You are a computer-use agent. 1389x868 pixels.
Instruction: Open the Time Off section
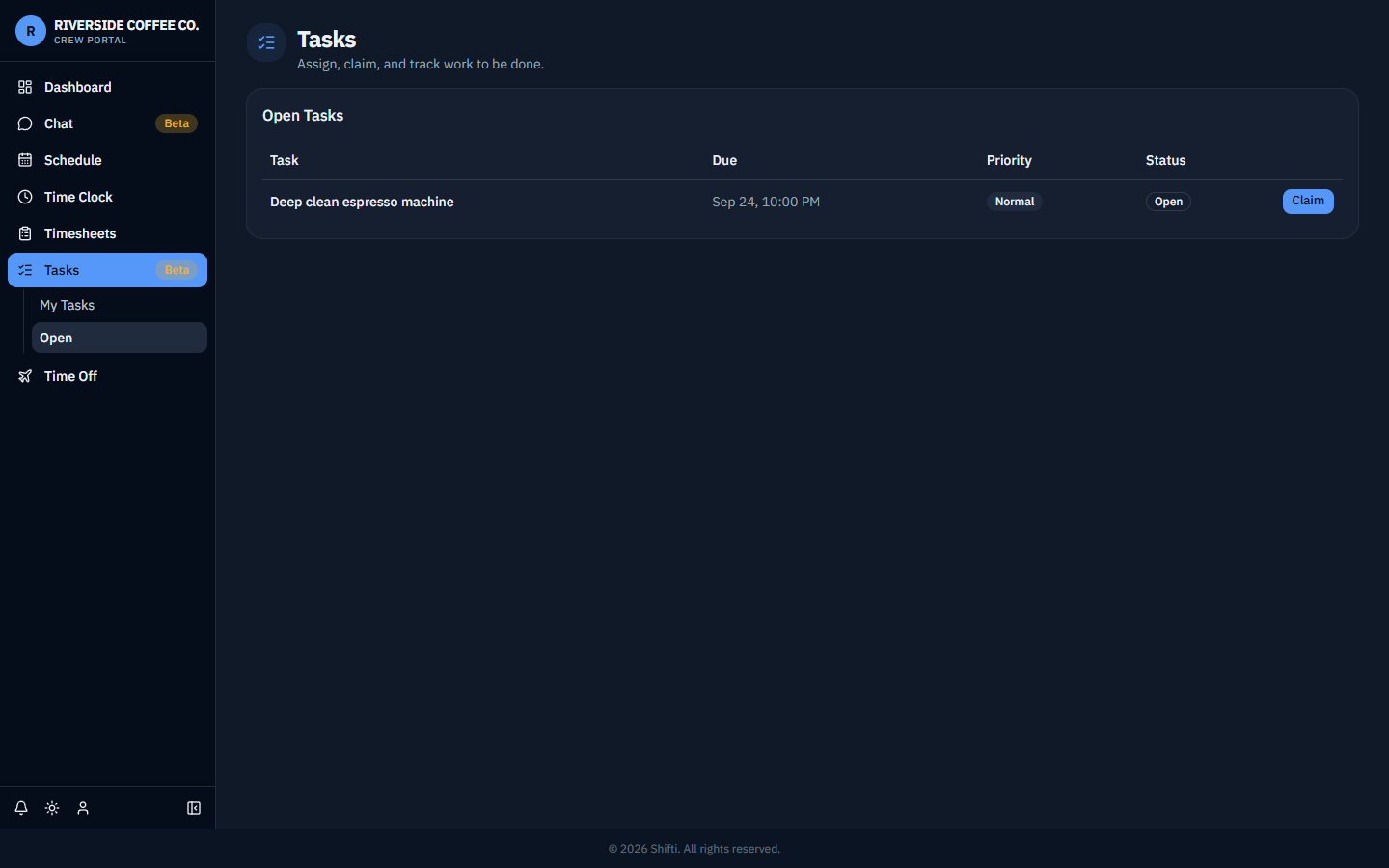(x=107, y=376)
